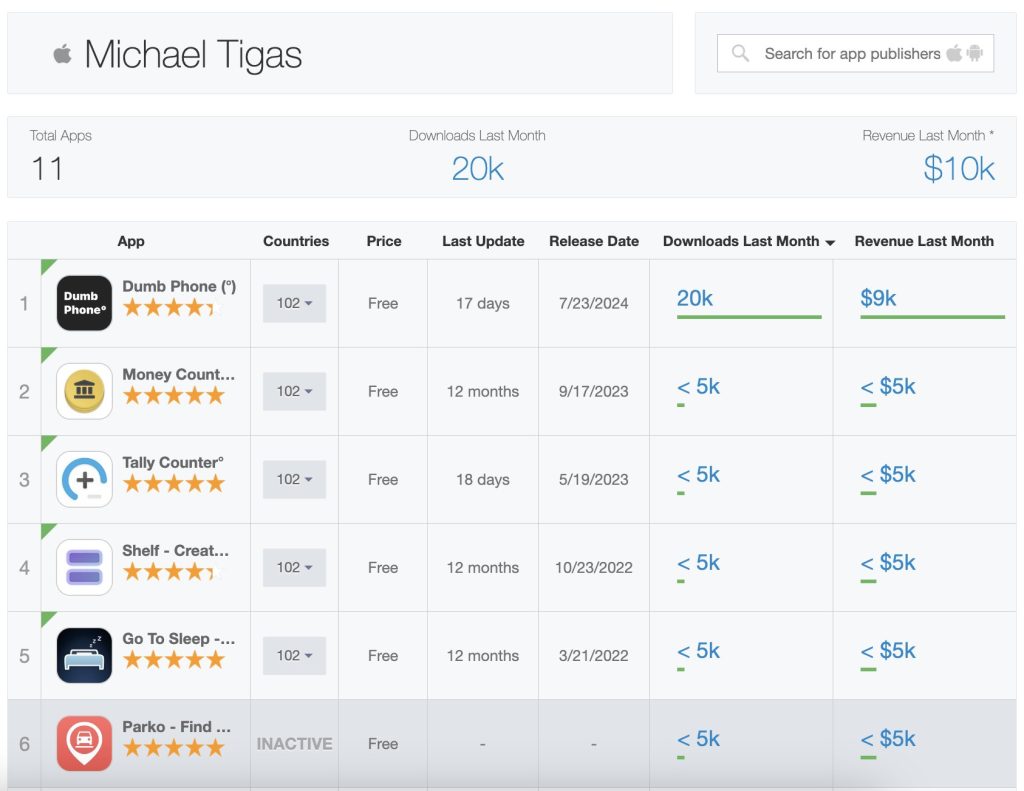The width and height of the screenshot is (1024, 791).
Task: Open the Dumb Phone (°) app title link
Action: click(179, 286)
